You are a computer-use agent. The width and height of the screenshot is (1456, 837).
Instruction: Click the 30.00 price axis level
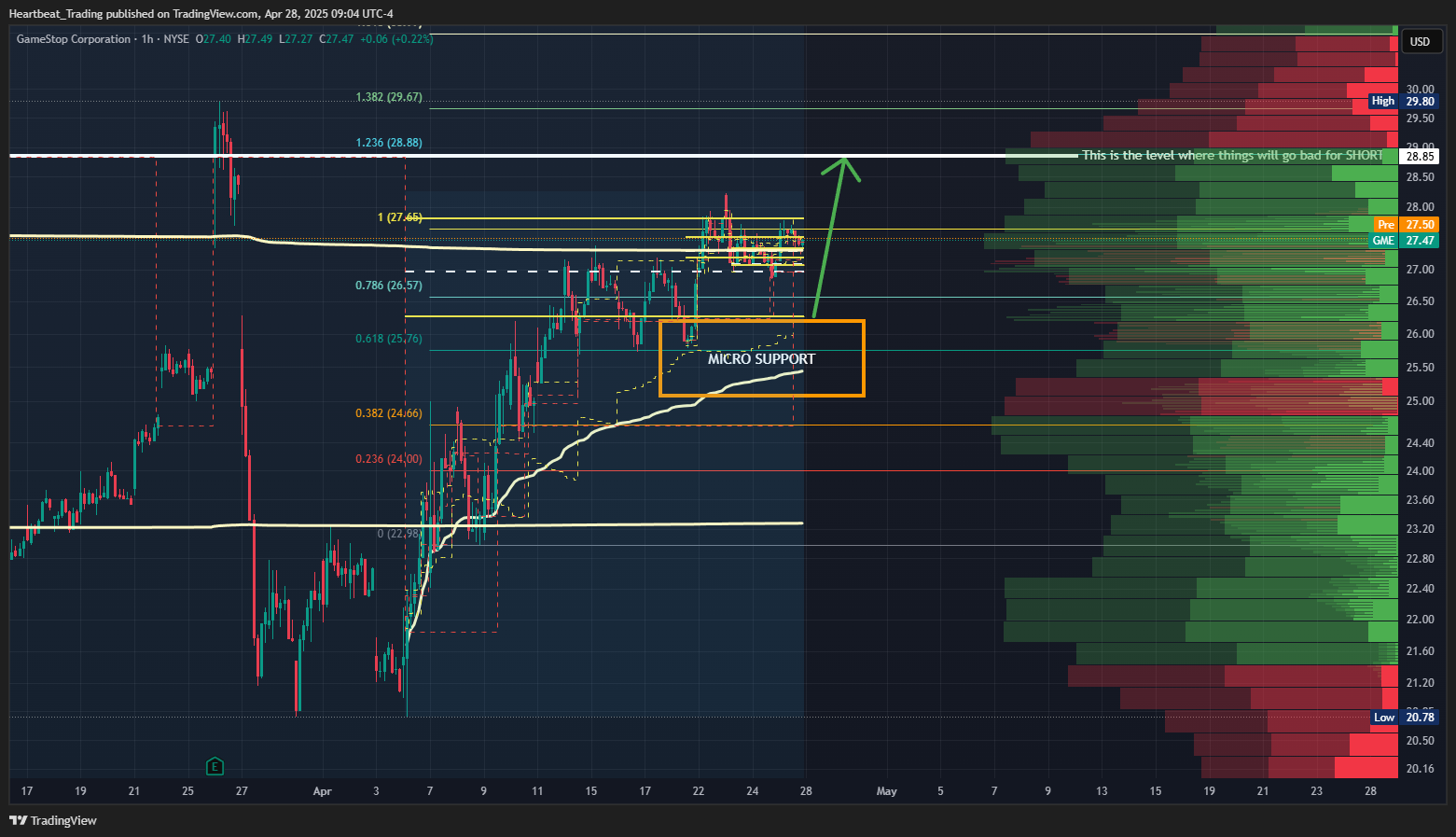point(1420,90)
